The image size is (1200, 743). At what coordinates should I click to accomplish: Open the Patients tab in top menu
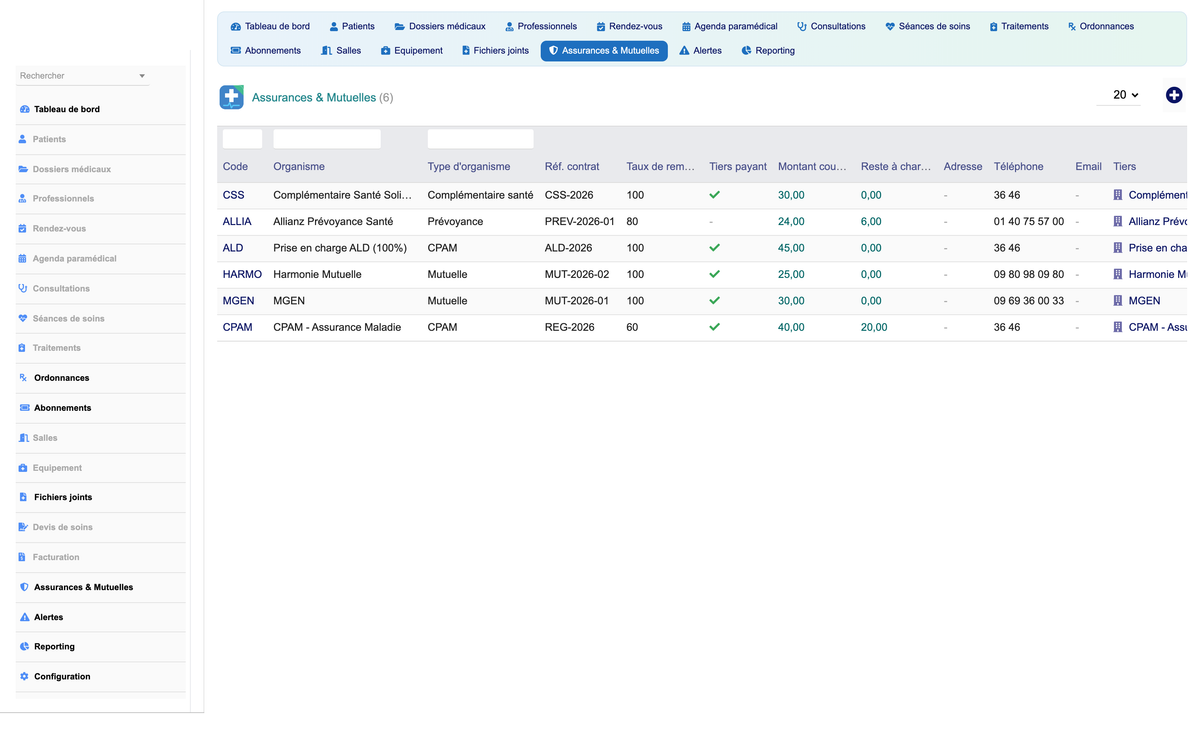pos(352,26)
